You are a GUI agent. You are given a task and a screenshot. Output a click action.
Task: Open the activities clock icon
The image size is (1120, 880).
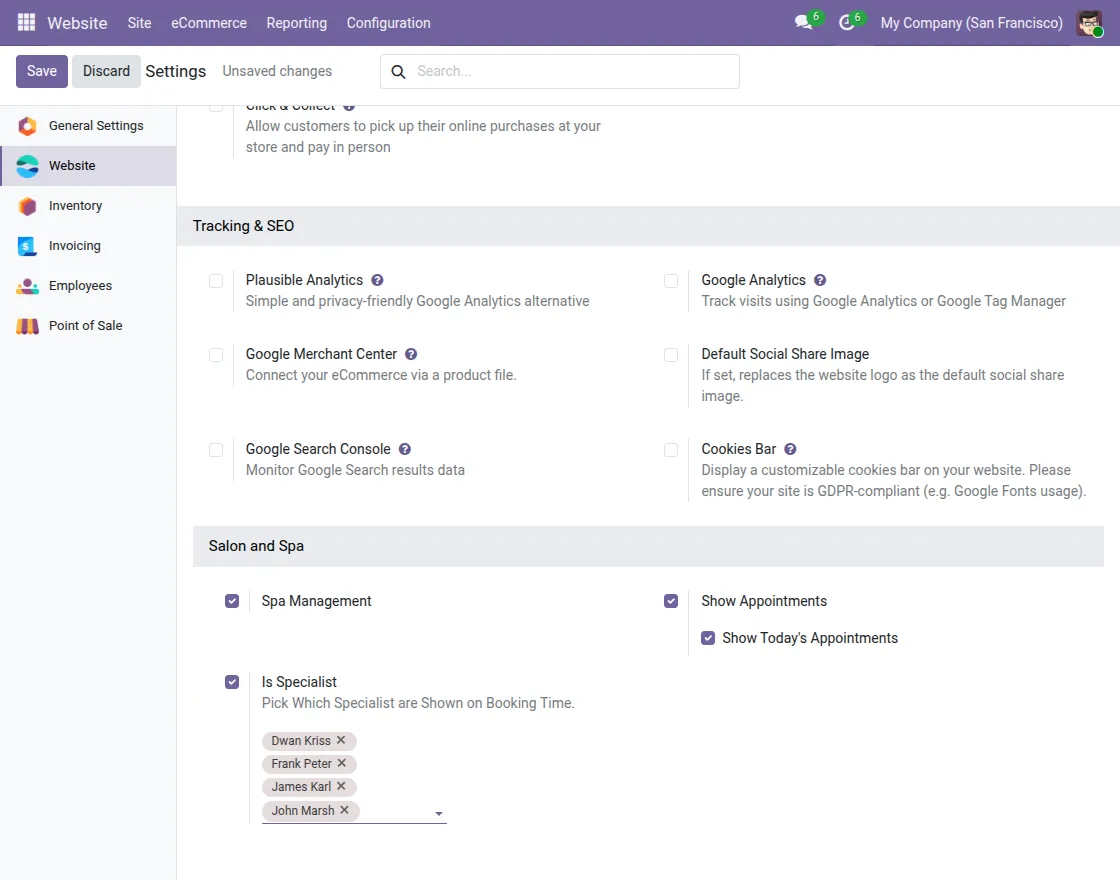846,22
